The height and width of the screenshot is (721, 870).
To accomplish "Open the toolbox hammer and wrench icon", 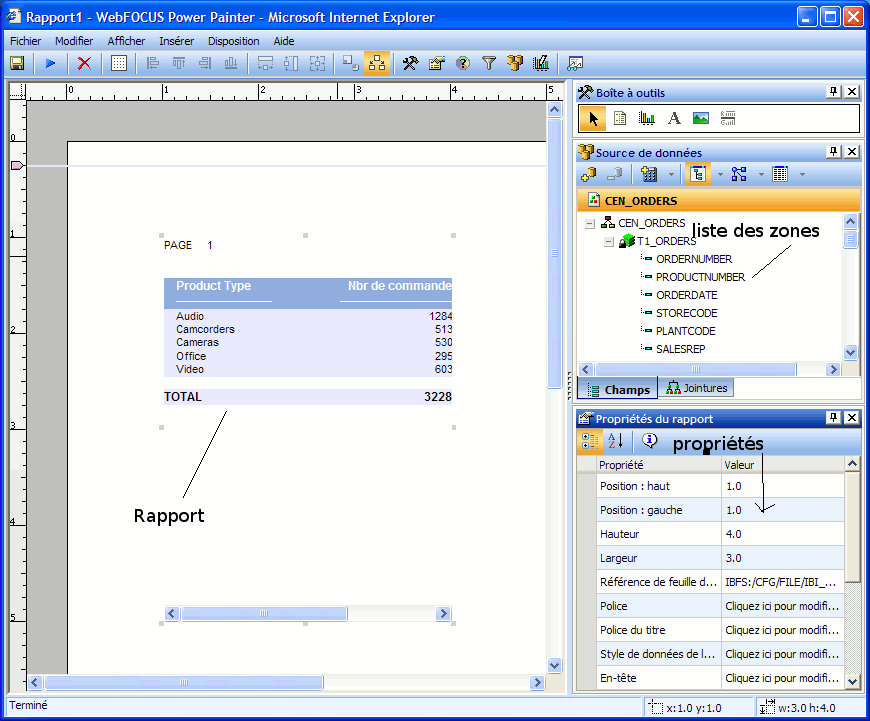I will pyautogui.click(x=410, y=63).
